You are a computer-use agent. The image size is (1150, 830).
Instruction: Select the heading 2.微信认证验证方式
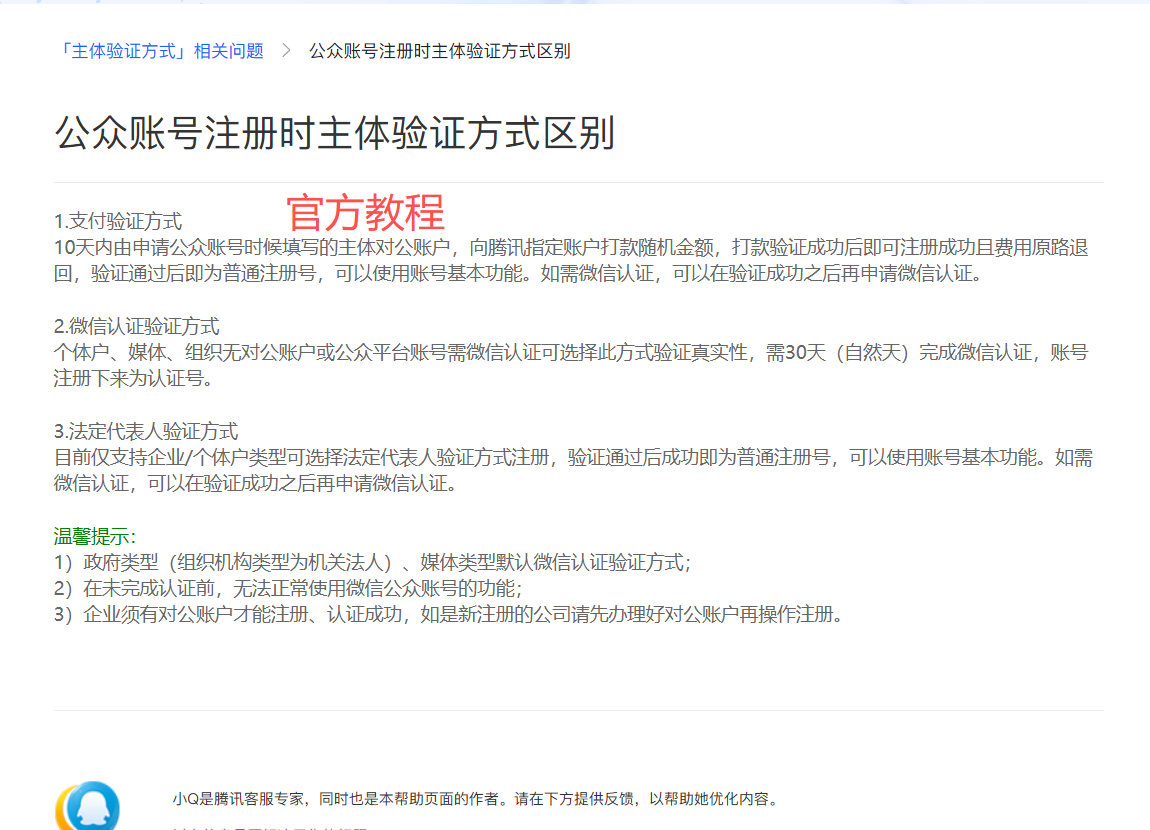(136, 326)
